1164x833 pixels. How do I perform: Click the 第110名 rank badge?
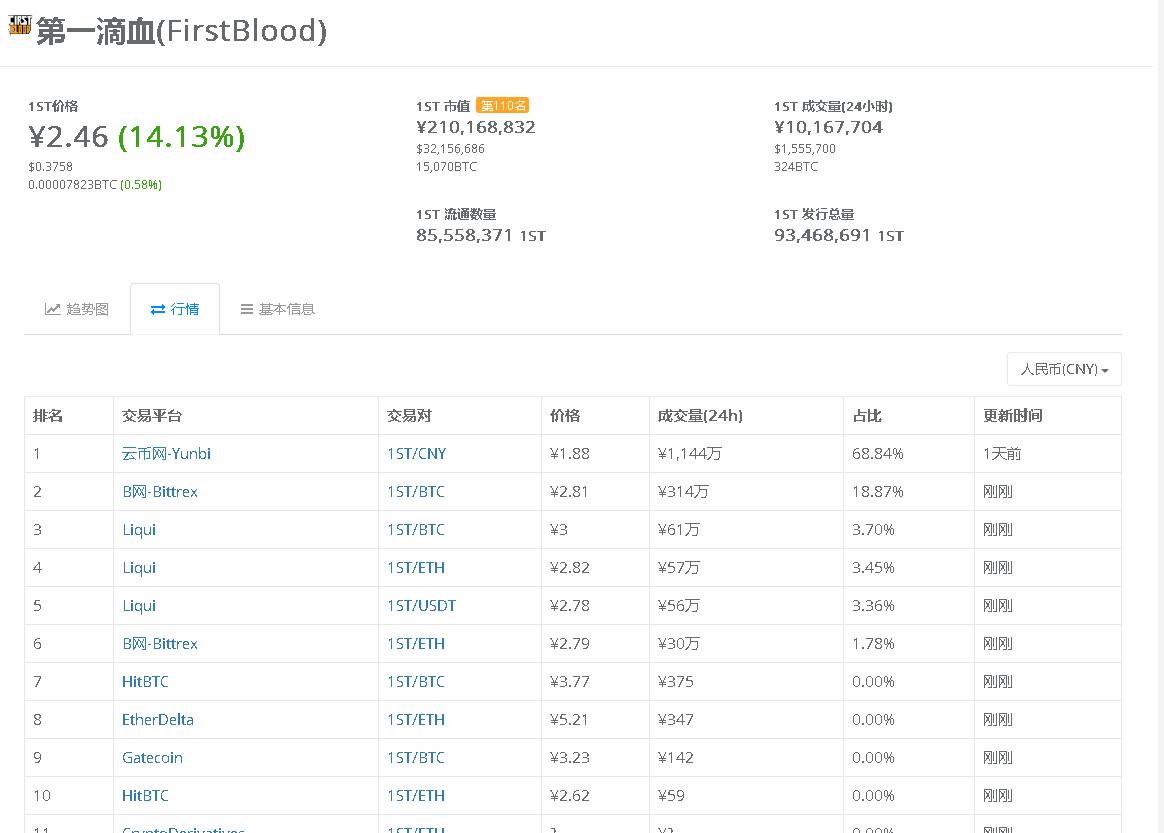[x=502, y=106]
